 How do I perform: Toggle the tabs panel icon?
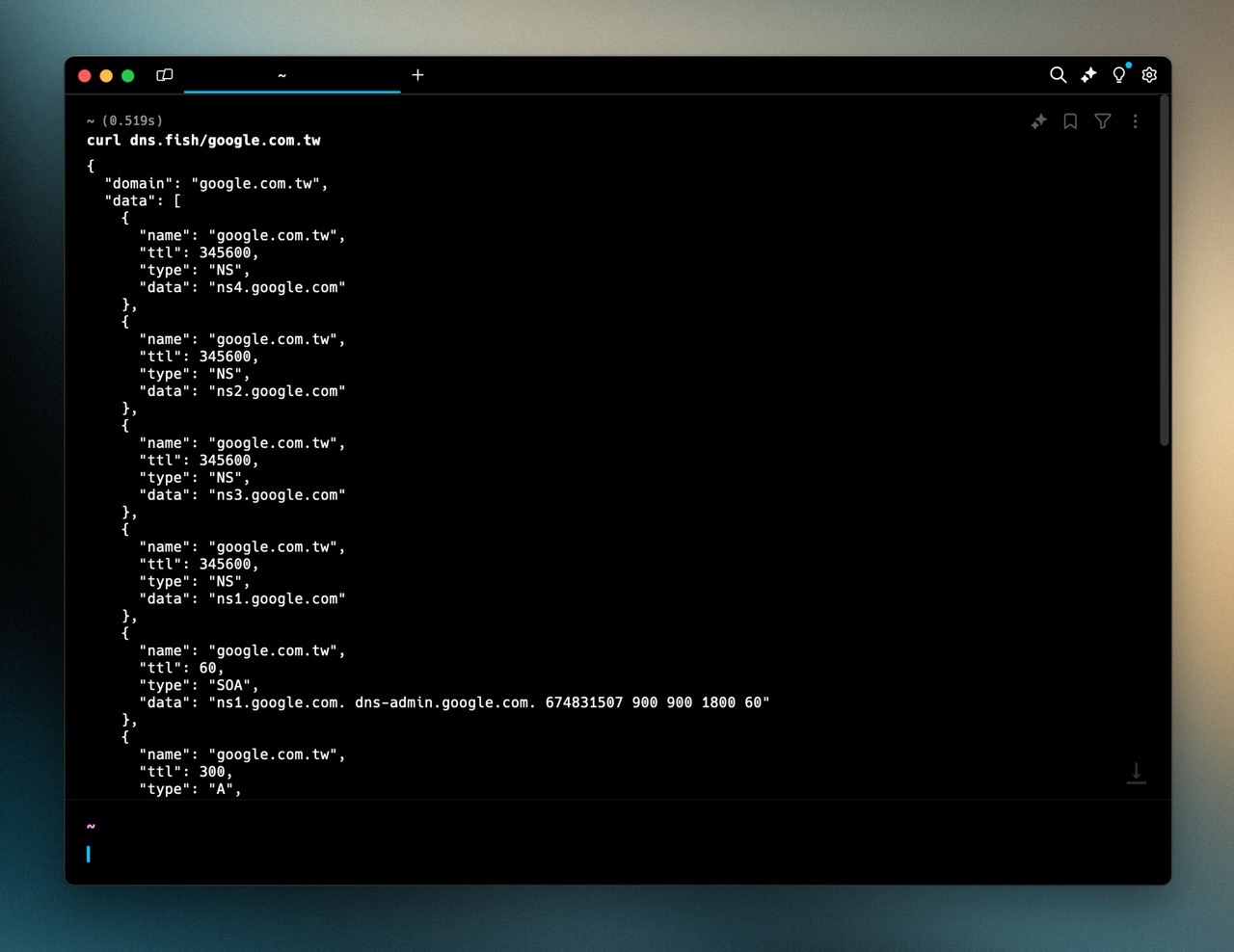(x=165, y=75)
